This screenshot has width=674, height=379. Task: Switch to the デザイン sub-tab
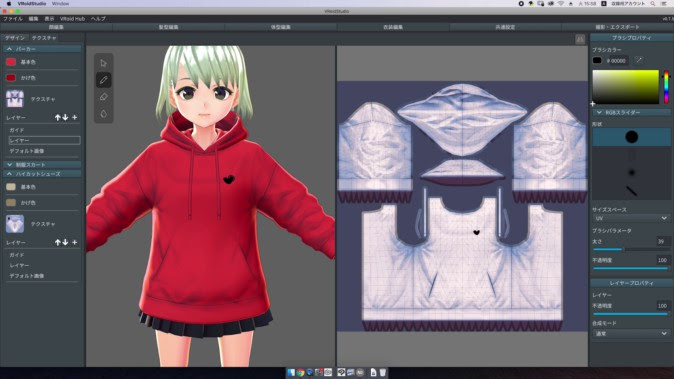[x=15, y=38]
